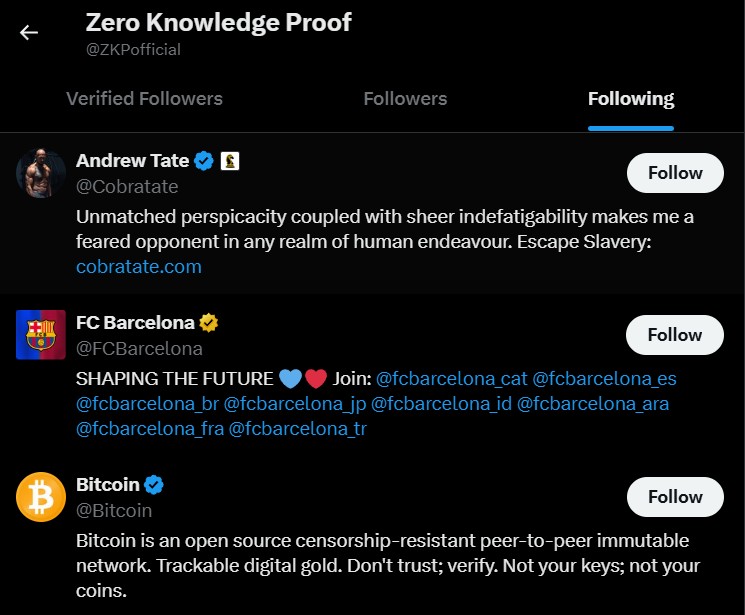Open Andrew Tate's profile picture
745x615 pixels.
(41, 174)
